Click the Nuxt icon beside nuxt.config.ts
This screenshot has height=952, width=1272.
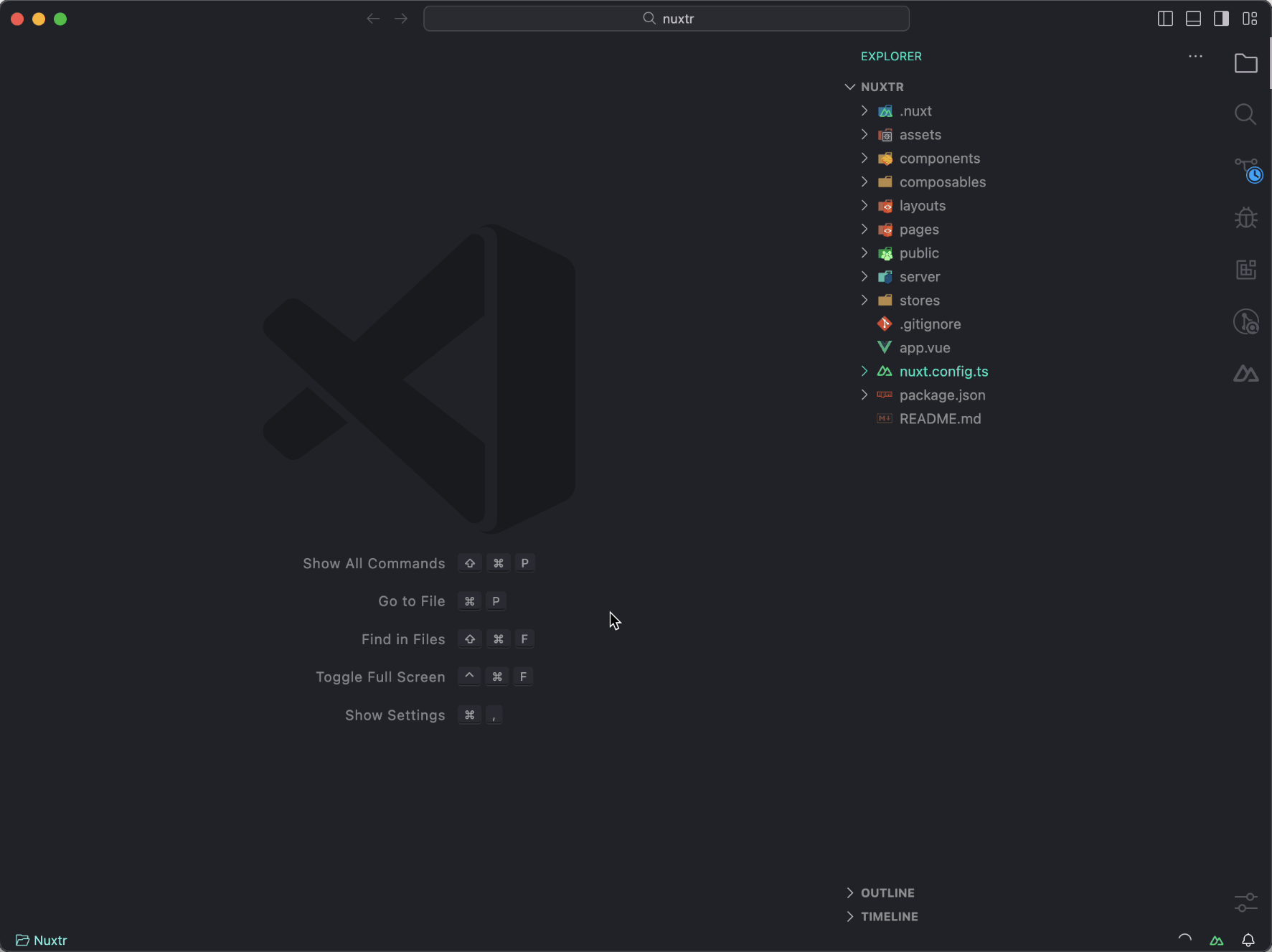(x=885, y=372)
